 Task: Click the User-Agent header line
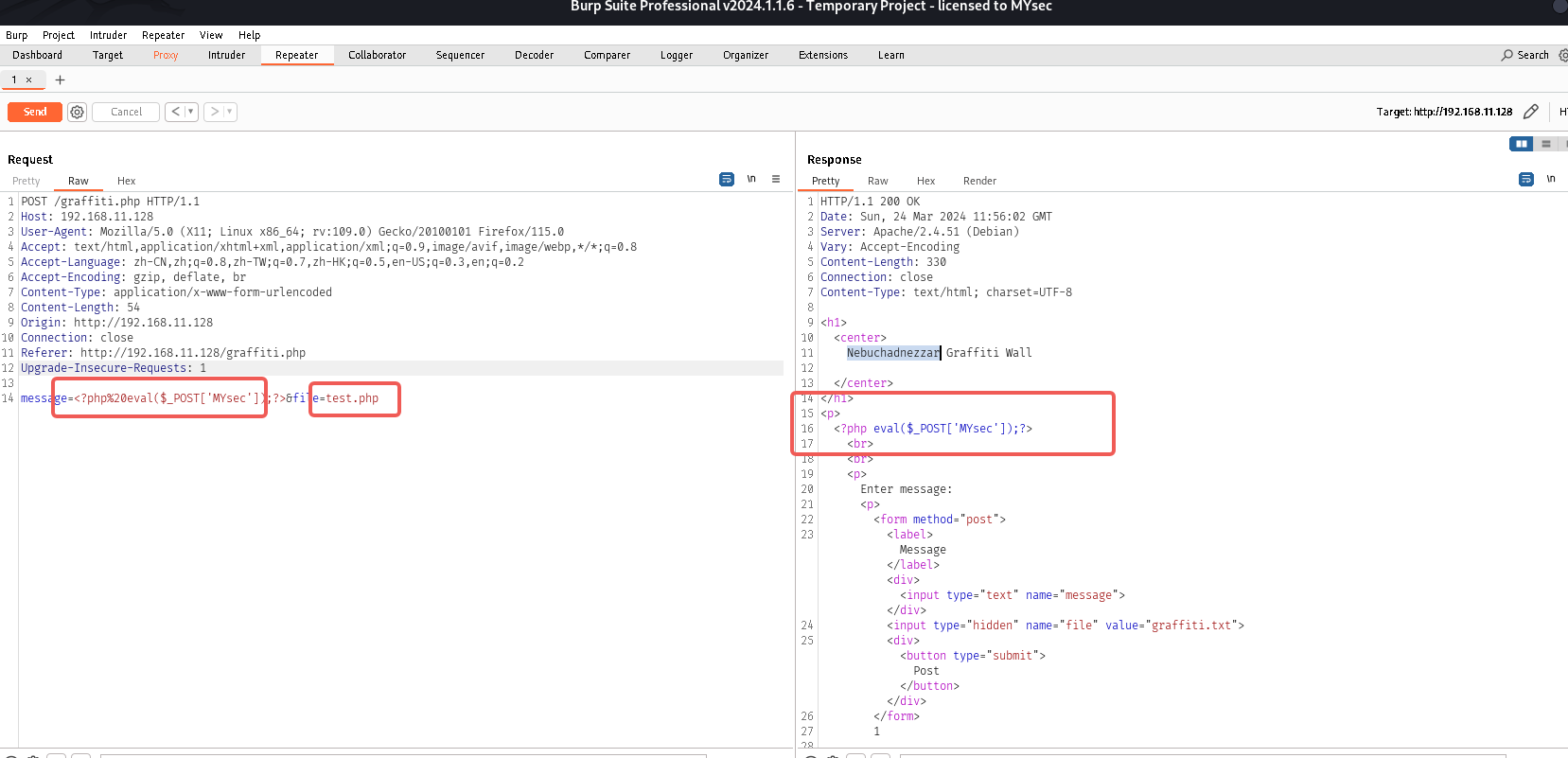pyautogui.click(x=292, y=232)
